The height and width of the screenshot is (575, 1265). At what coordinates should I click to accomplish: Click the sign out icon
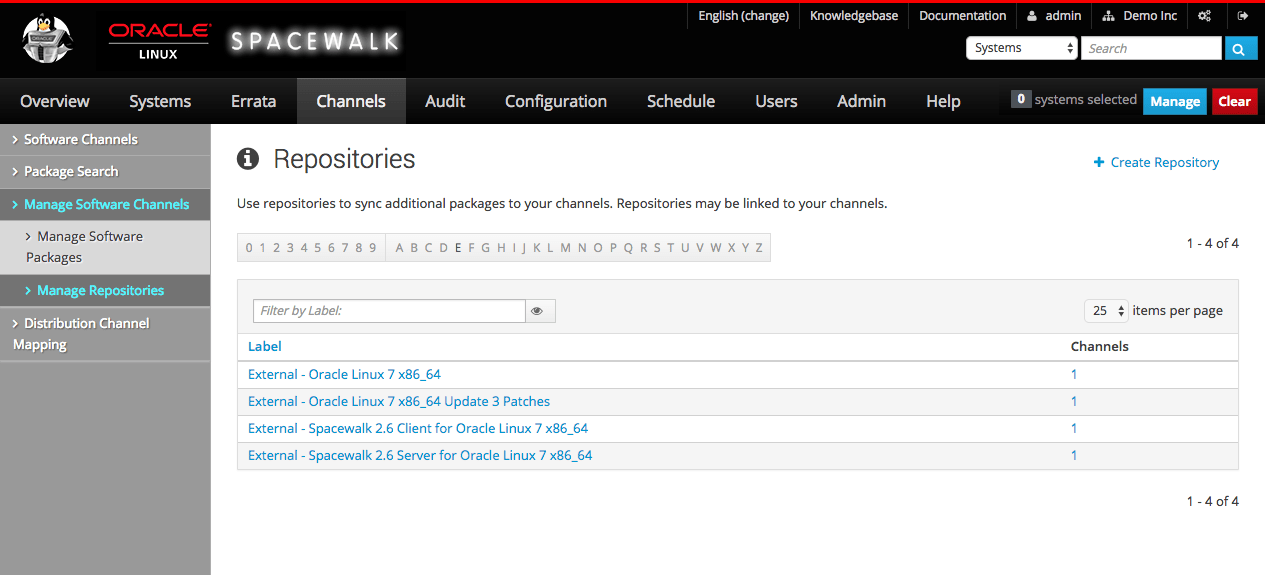click(1243, 16)
